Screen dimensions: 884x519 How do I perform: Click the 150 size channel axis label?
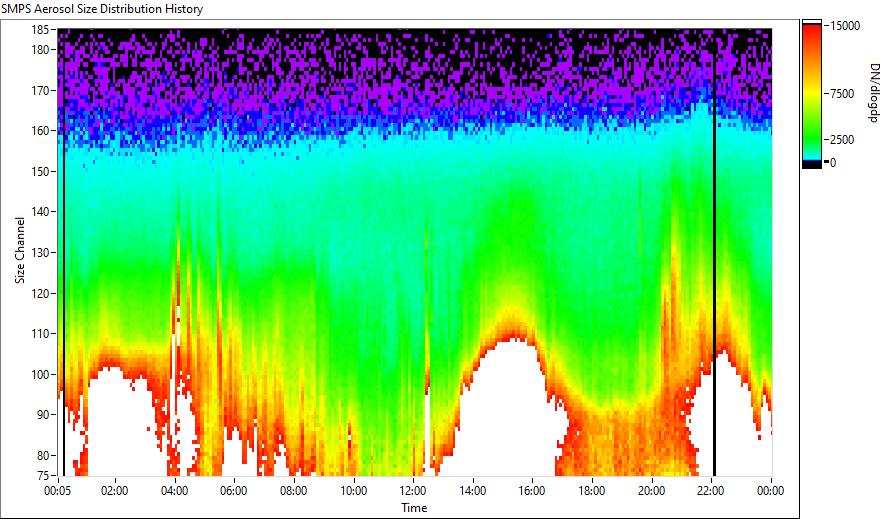pos(42,171)
